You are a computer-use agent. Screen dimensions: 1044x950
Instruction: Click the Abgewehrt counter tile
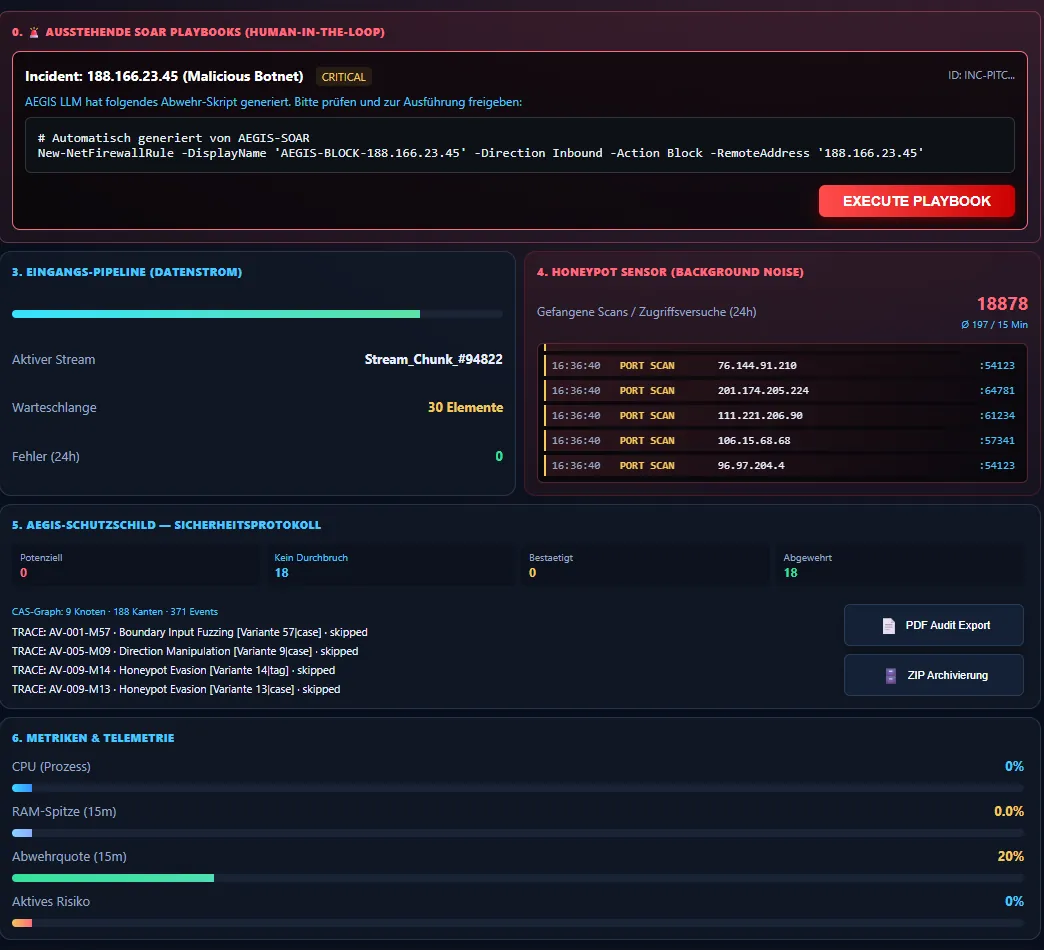pyautogui.click(x=899, y=565)
